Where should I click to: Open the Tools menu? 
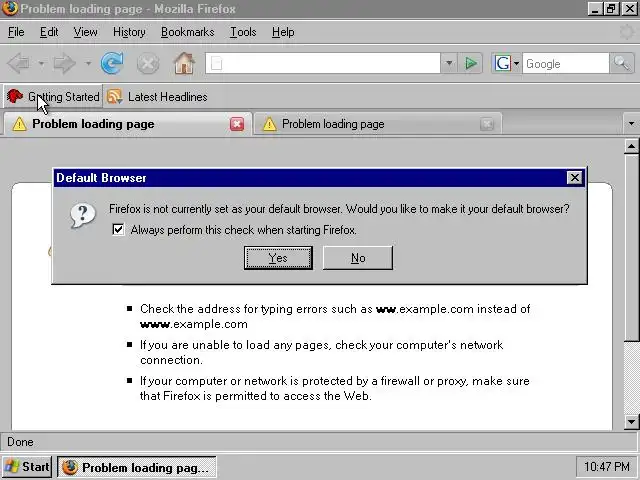pyautogui.click(x=243, y=32)
